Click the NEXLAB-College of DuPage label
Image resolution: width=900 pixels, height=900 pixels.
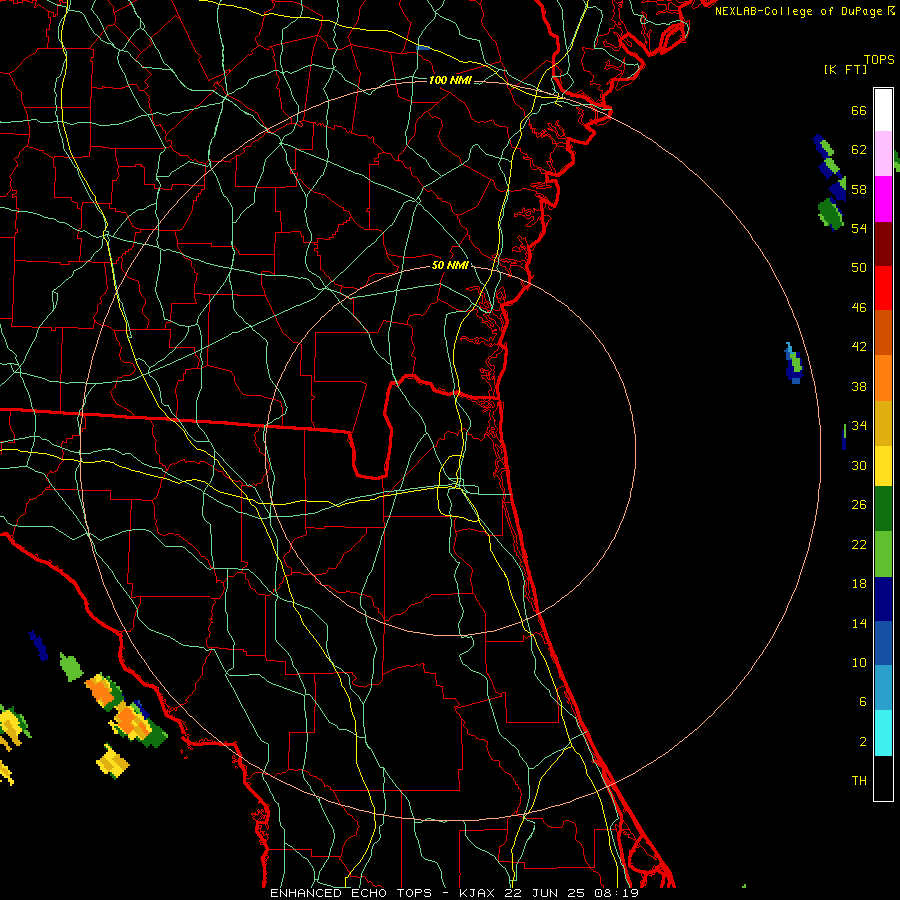coord(798,11)
